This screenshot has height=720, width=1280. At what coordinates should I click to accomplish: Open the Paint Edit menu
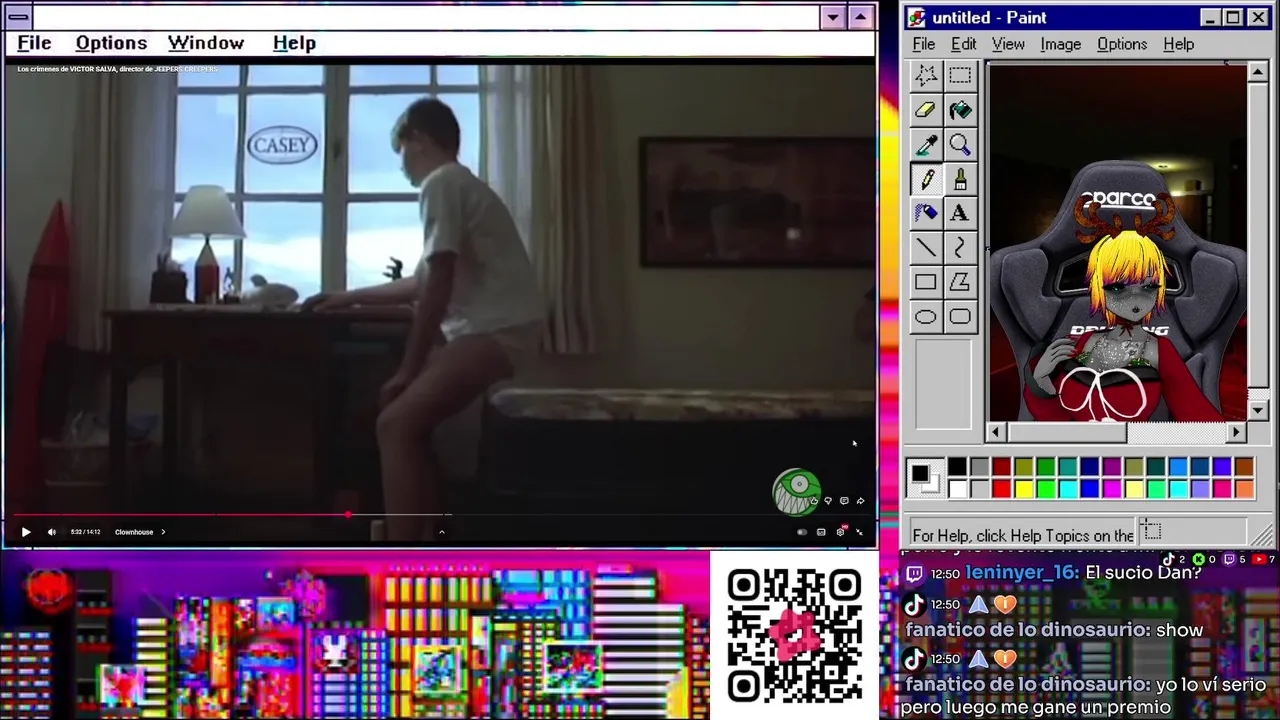(963, 44)
